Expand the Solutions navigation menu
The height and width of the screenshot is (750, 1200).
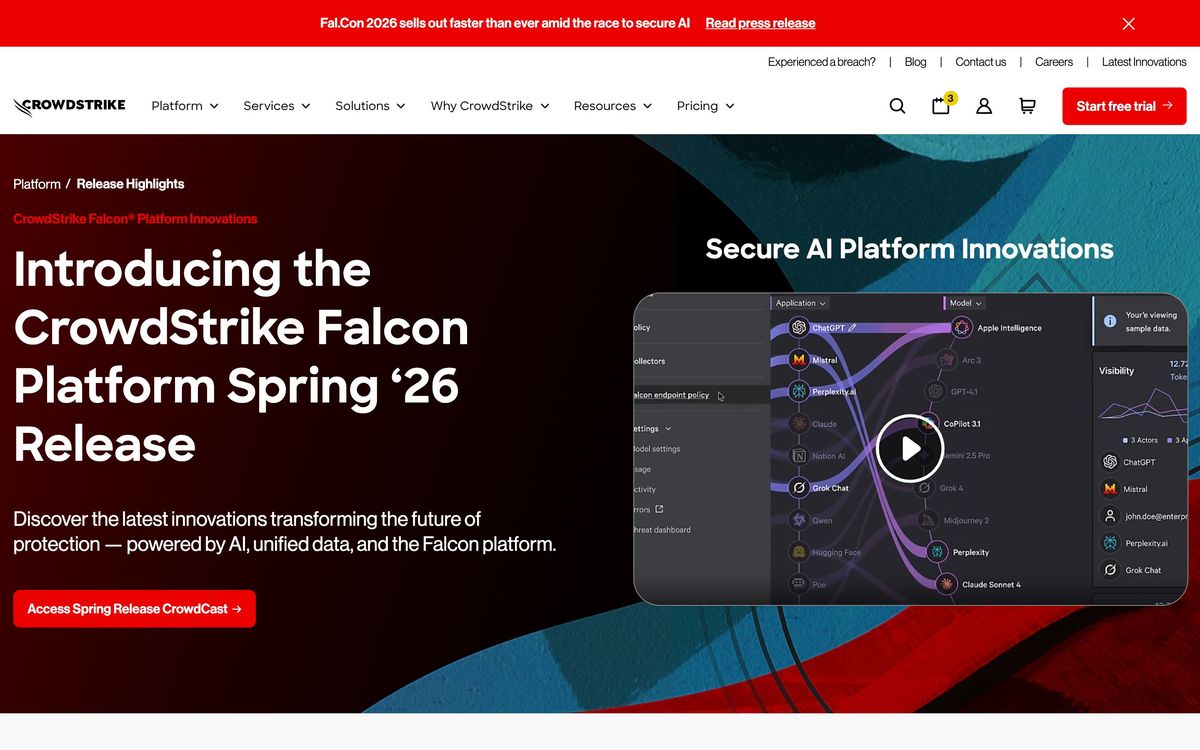370,106
